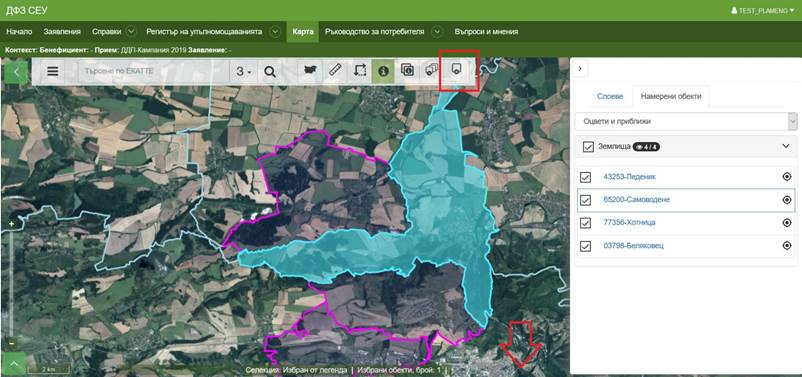Uncheck the 43253-Леденик checkbox
The width and height of the screenshot is (802, 377).
(586, 177)
